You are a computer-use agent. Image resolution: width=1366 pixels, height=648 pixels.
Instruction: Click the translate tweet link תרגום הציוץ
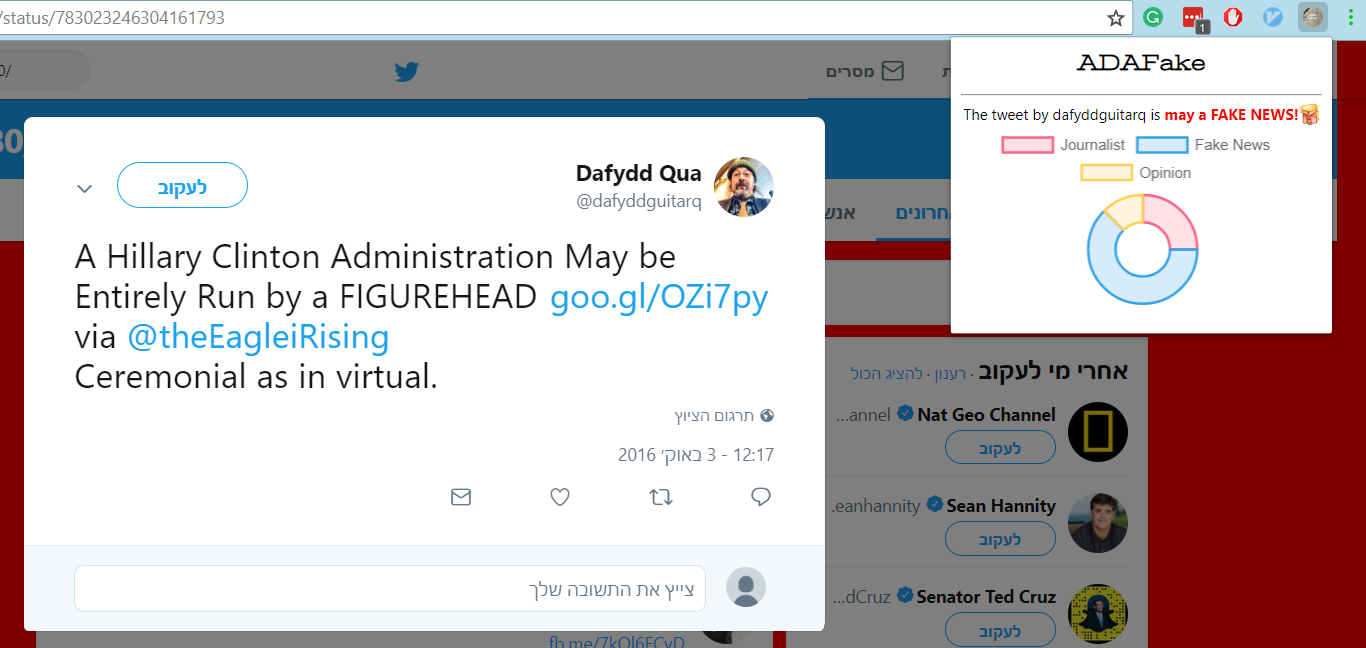pos(714,415)
